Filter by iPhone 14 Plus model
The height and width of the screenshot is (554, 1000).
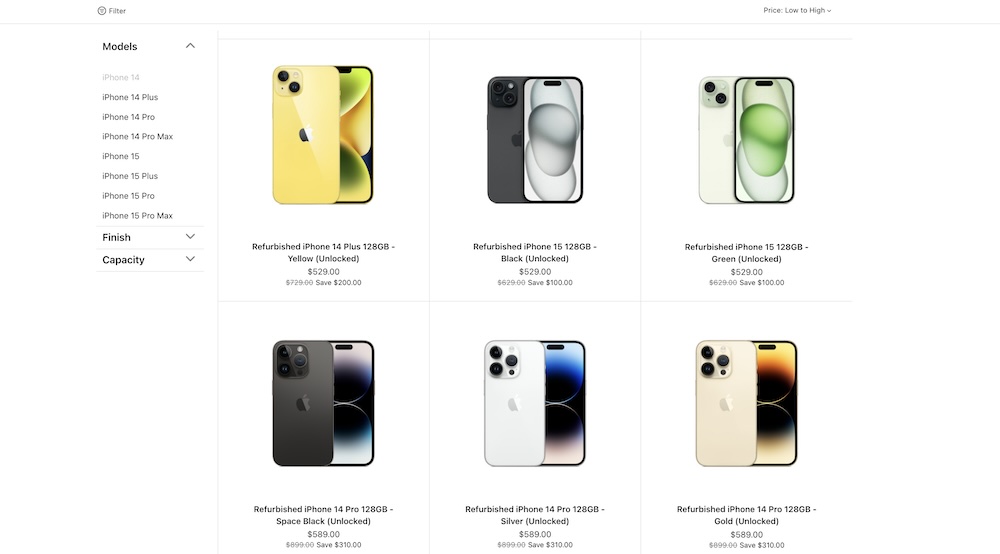130,97
